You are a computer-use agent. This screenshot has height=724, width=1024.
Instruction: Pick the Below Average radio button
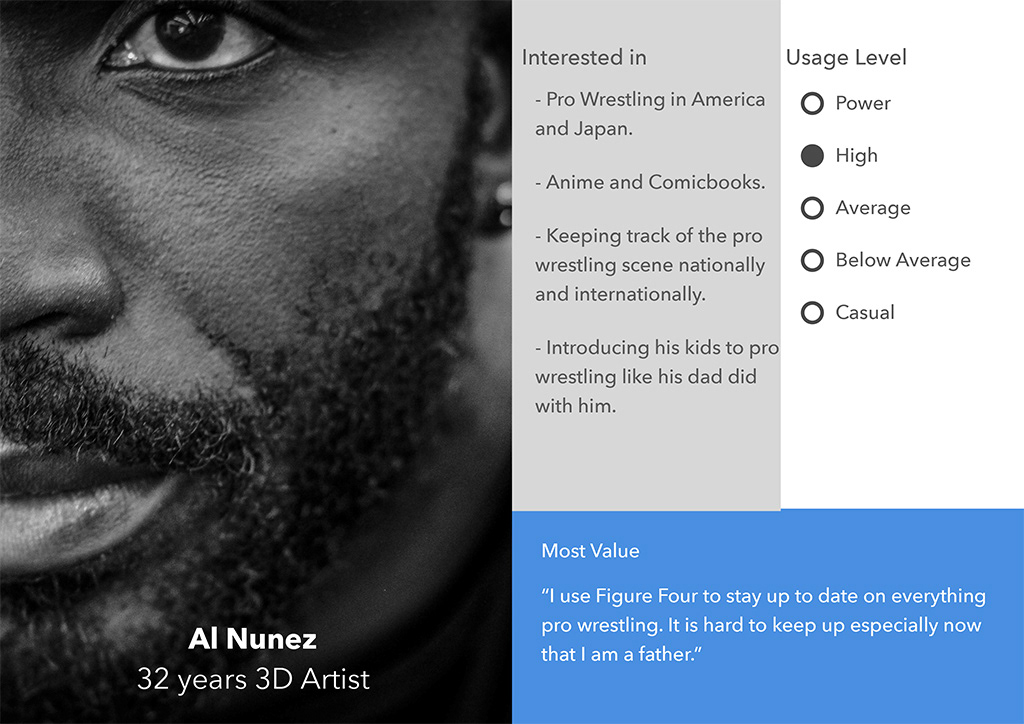[812, 260]
